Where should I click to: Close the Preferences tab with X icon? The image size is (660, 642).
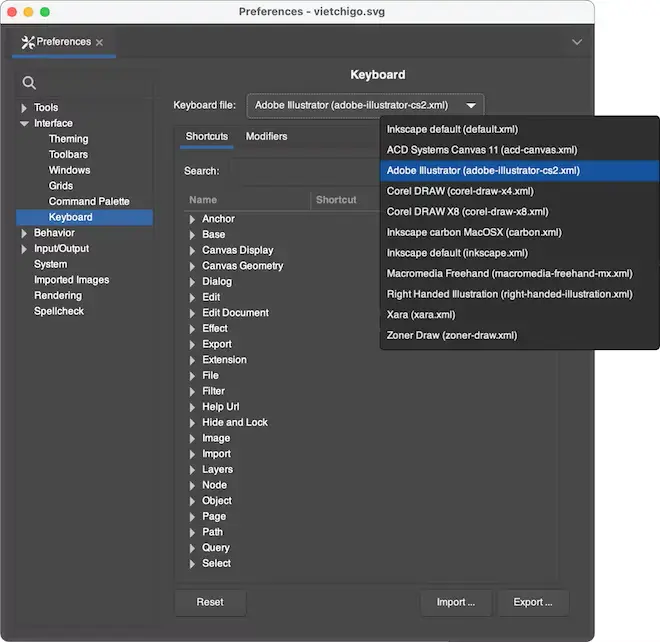pos(99,43)
